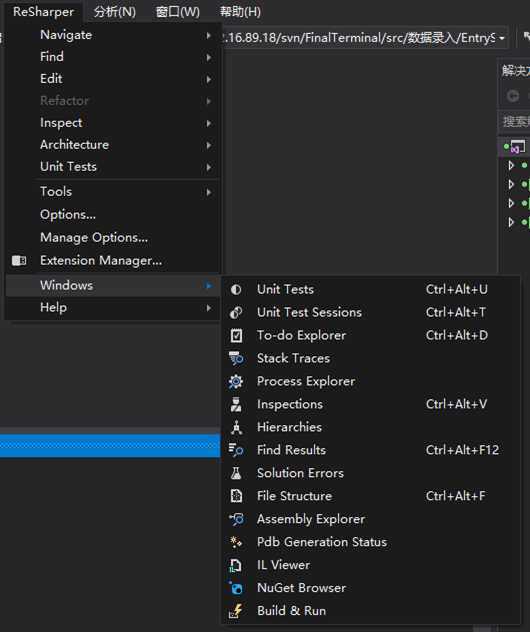Click the Inspections icon

click(236, 404)
